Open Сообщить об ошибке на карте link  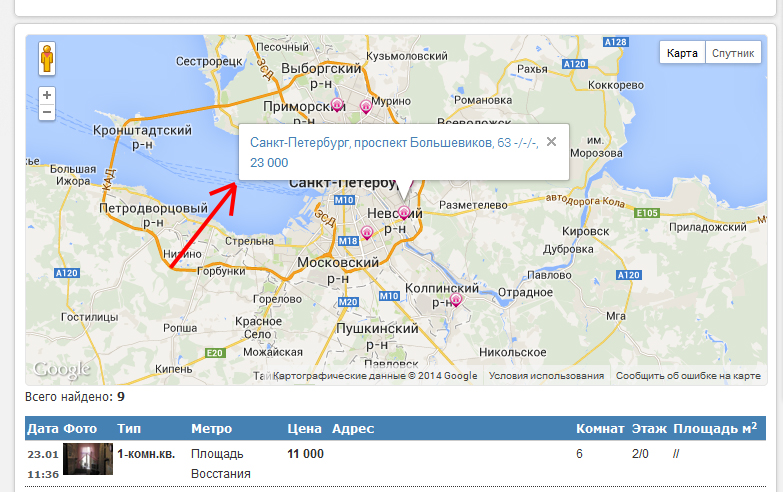coord(688,376)
